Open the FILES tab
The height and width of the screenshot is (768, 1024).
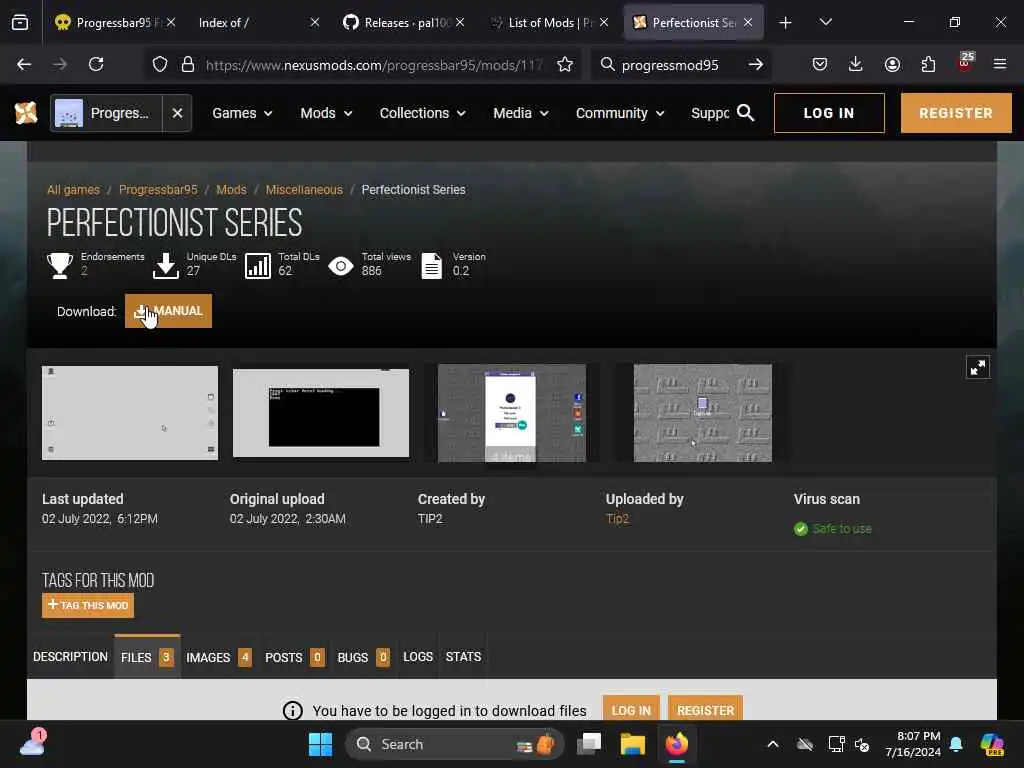click(147, 657)
